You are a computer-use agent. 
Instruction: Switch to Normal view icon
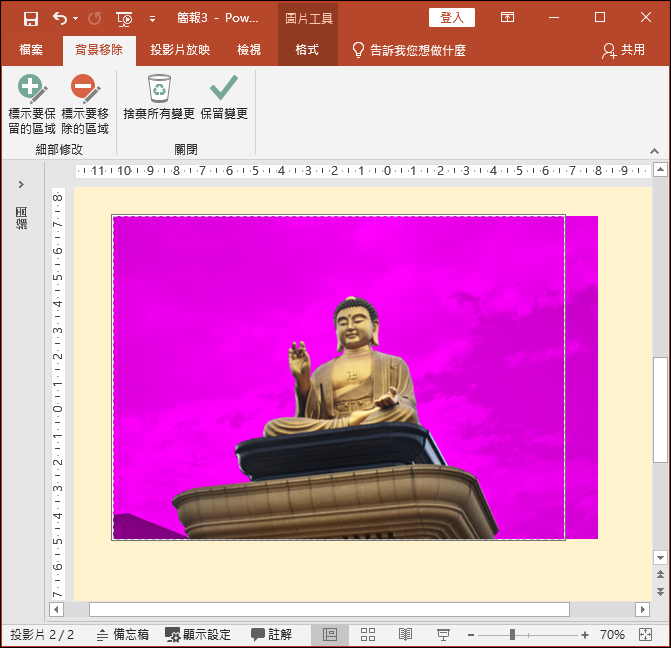click(330, 634)
